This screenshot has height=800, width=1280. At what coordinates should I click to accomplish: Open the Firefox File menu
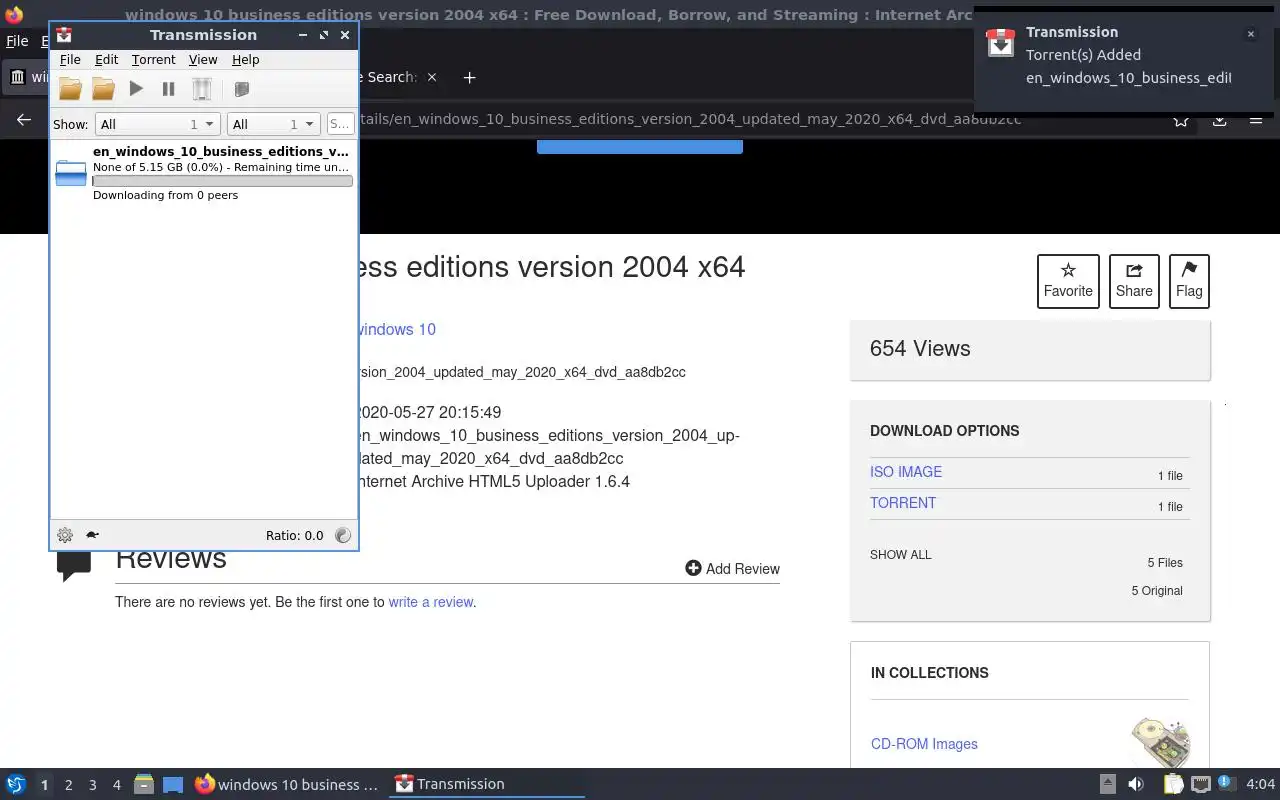tap(17, 41)
